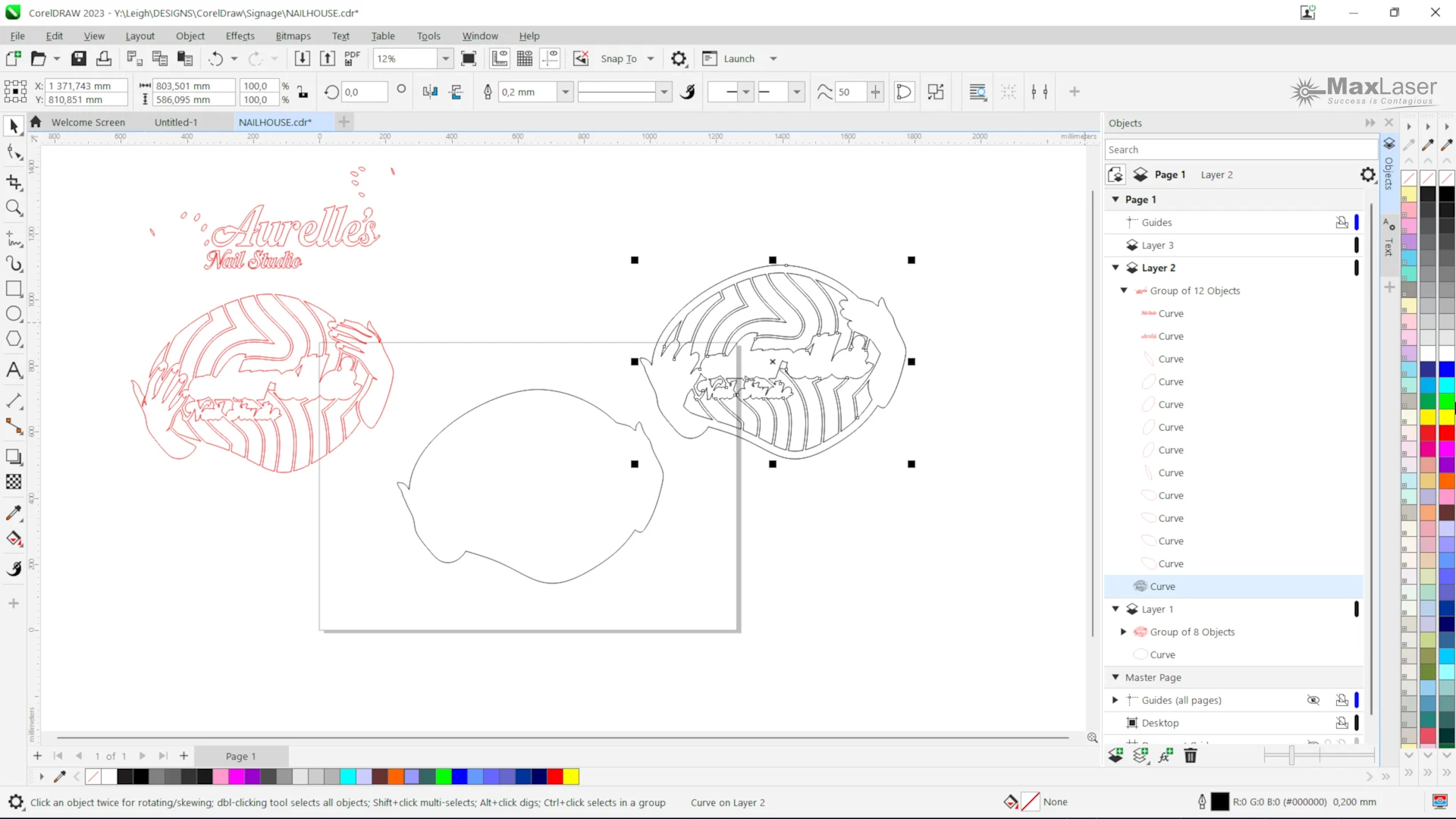The image size is (1456, 819).
Task: Select the Text tool
Action: coord(14,369)
